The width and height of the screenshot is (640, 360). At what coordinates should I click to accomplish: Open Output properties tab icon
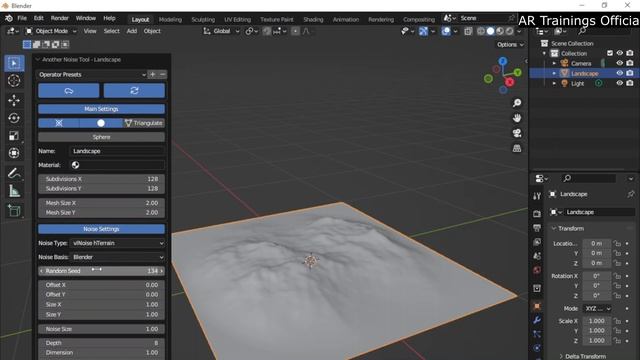(537, 228)
